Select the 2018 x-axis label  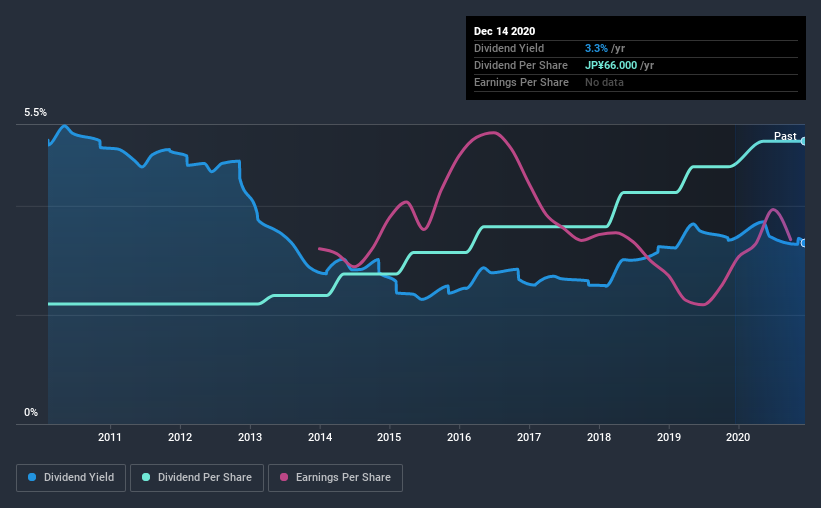pos(598,437)
